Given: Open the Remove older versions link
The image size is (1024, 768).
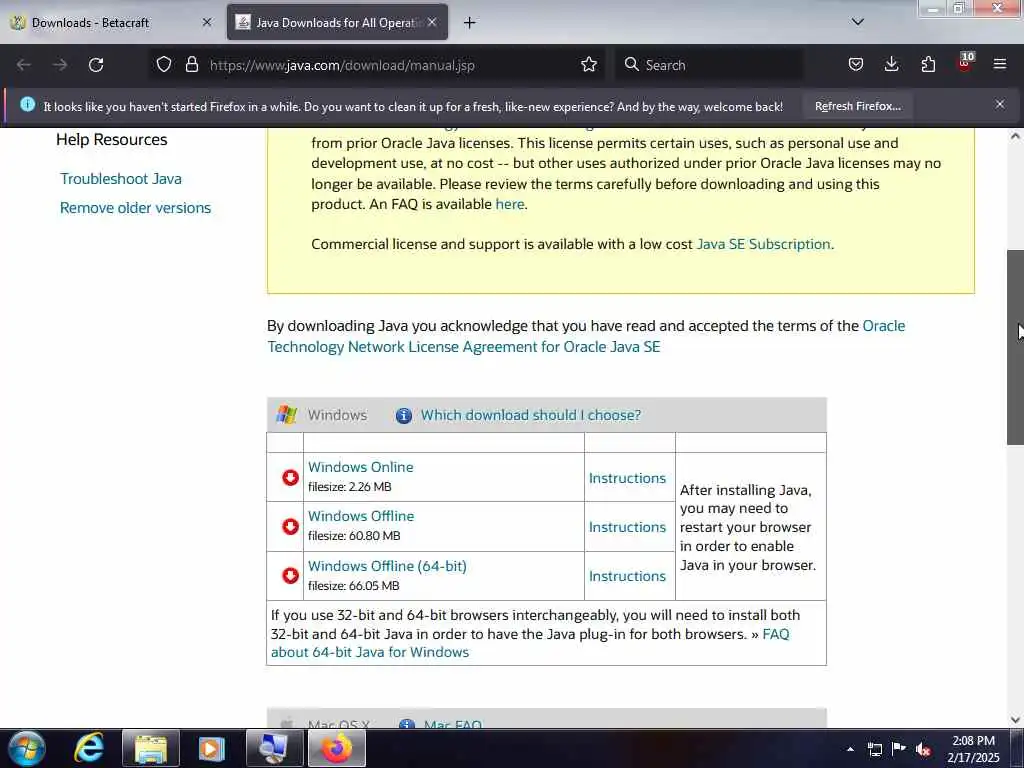Looking at the screenshot, I should coord(135,208).
